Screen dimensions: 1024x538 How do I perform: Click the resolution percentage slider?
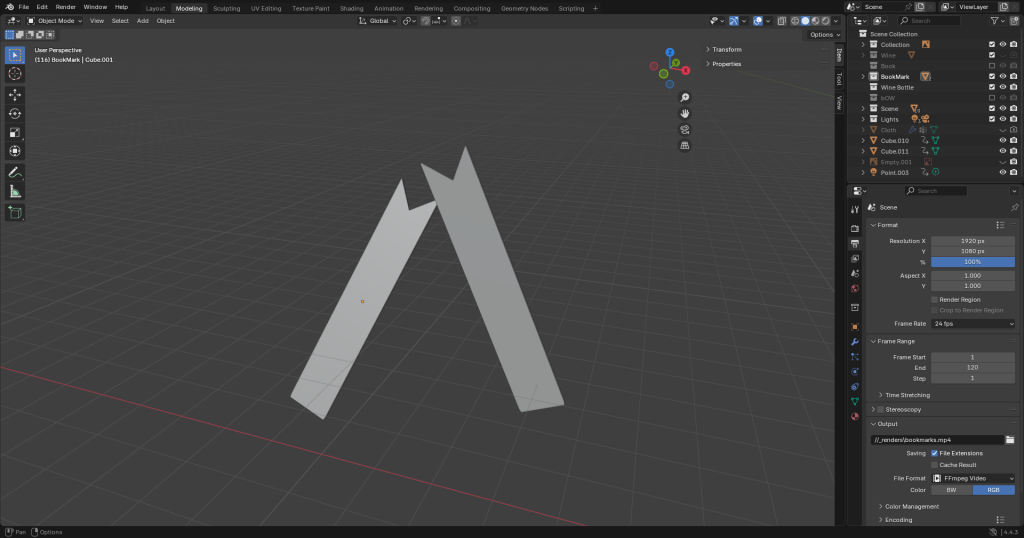click(972, 262)
